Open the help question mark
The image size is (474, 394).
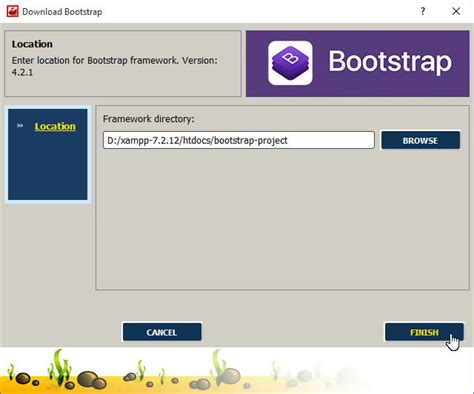423,12
